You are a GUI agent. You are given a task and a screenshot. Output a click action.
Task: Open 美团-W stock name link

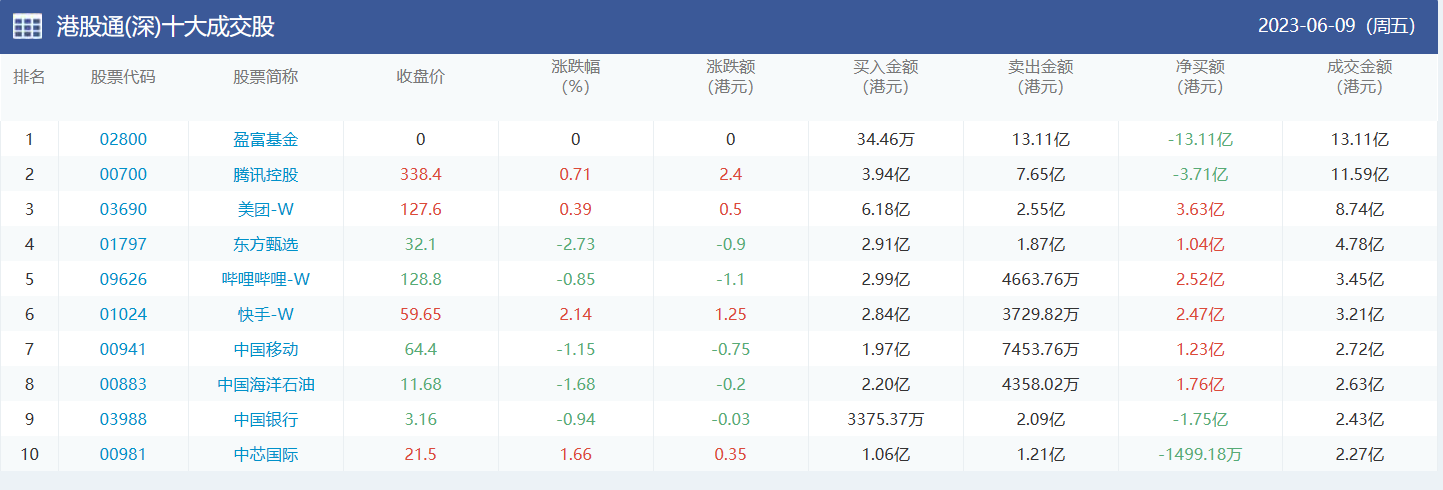point(265,210)
